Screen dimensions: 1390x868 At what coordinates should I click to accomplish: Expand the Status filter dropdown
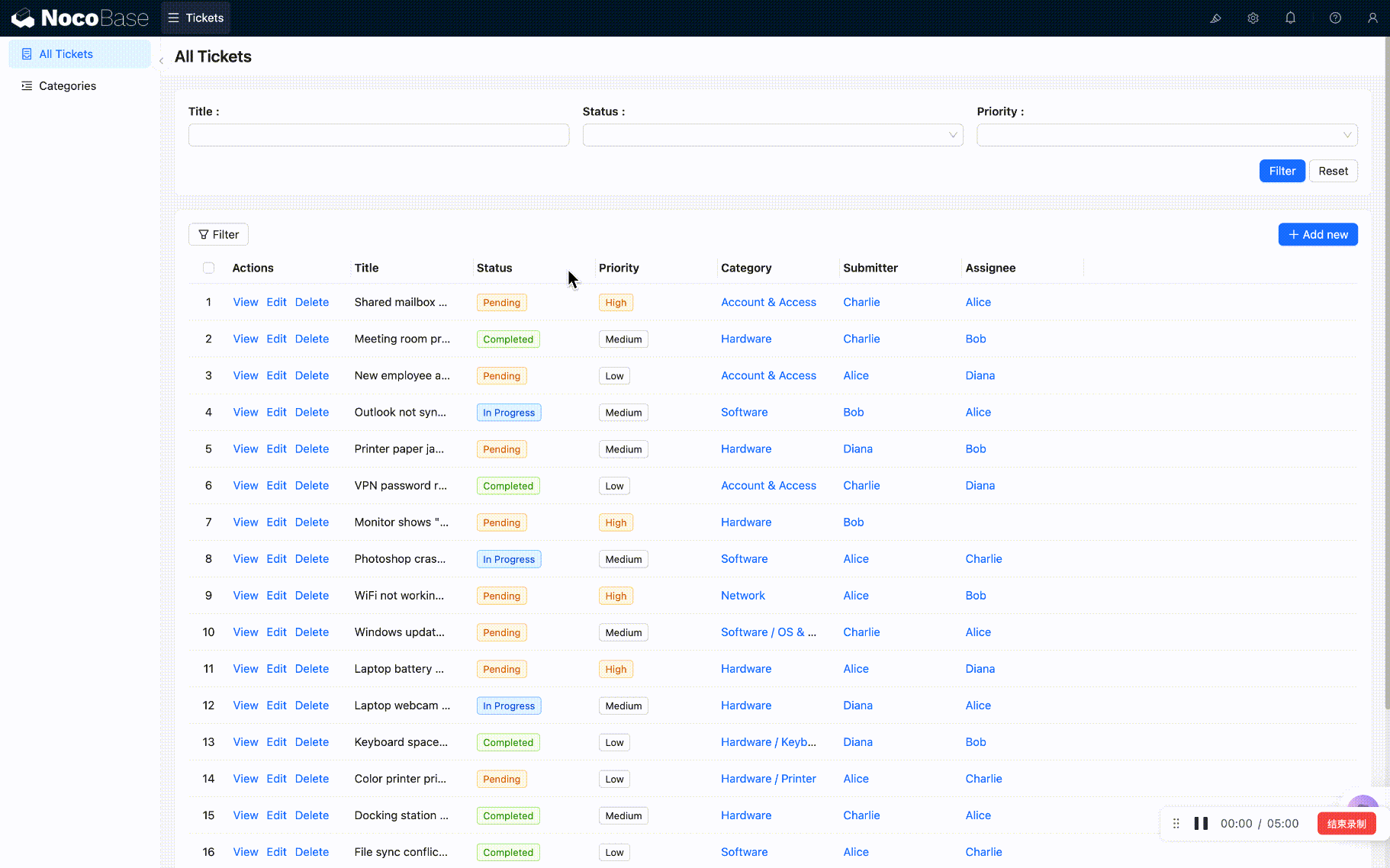(x=772, y=135)
